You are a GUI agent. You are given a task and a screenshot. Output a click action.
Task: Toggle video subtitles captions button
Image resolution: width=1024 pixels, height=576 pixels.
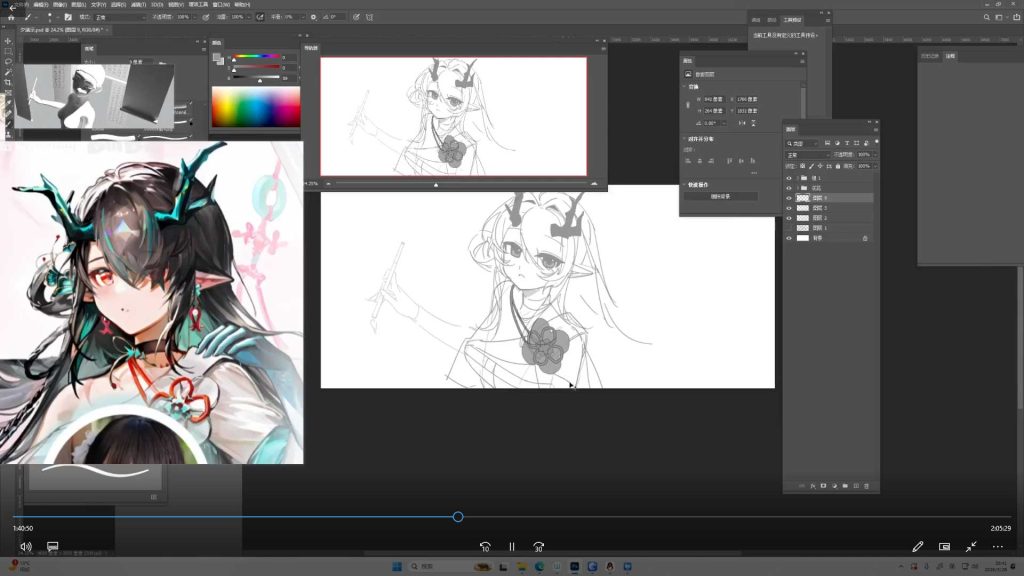pos(53,546)
